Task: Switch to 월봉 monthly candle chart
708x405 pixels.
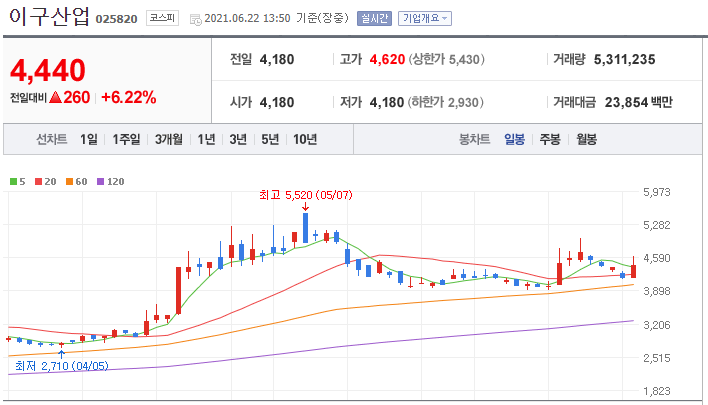Action: point(586,139)
